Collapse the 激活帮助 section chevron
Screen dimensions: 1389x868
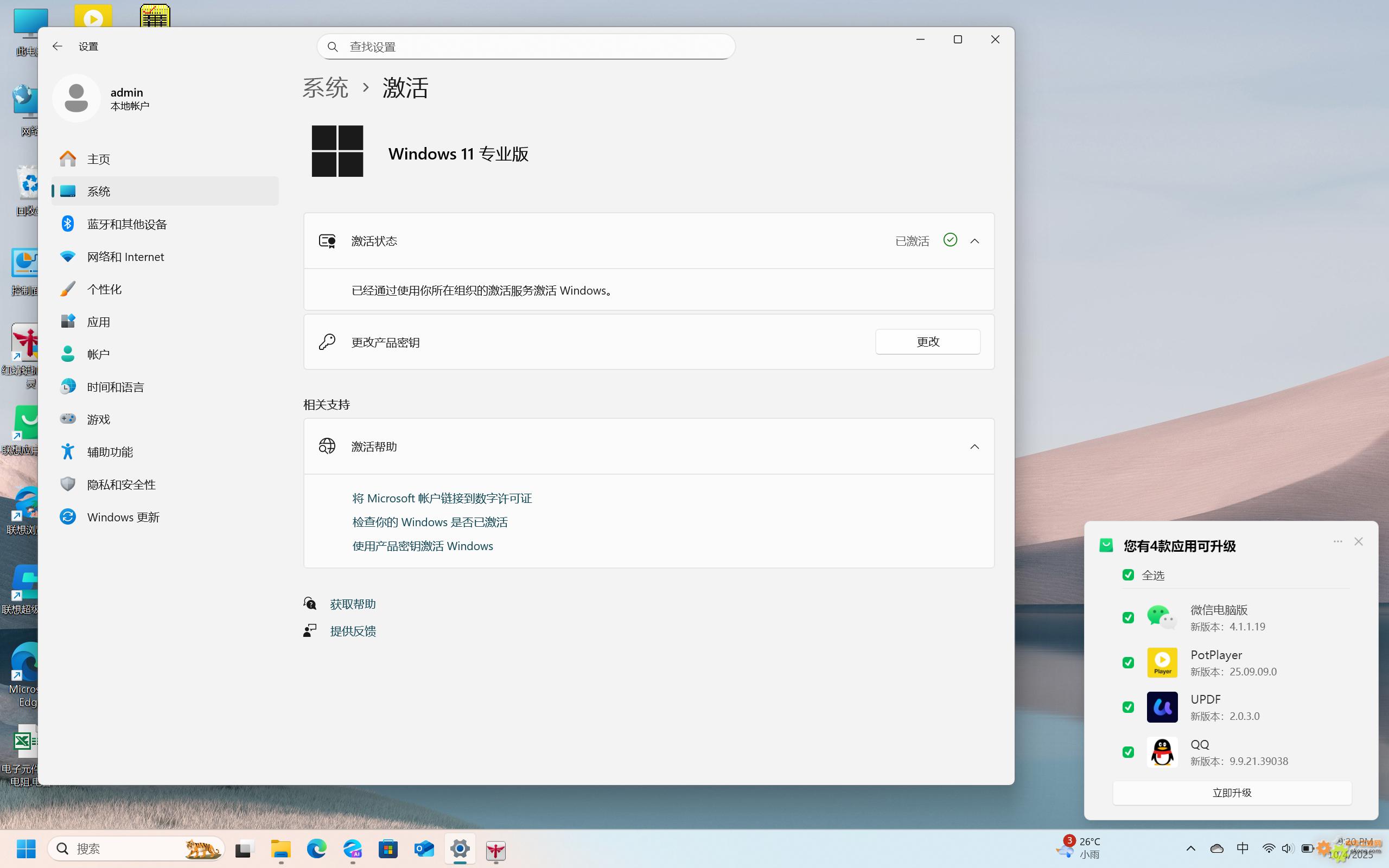(974, 446)
